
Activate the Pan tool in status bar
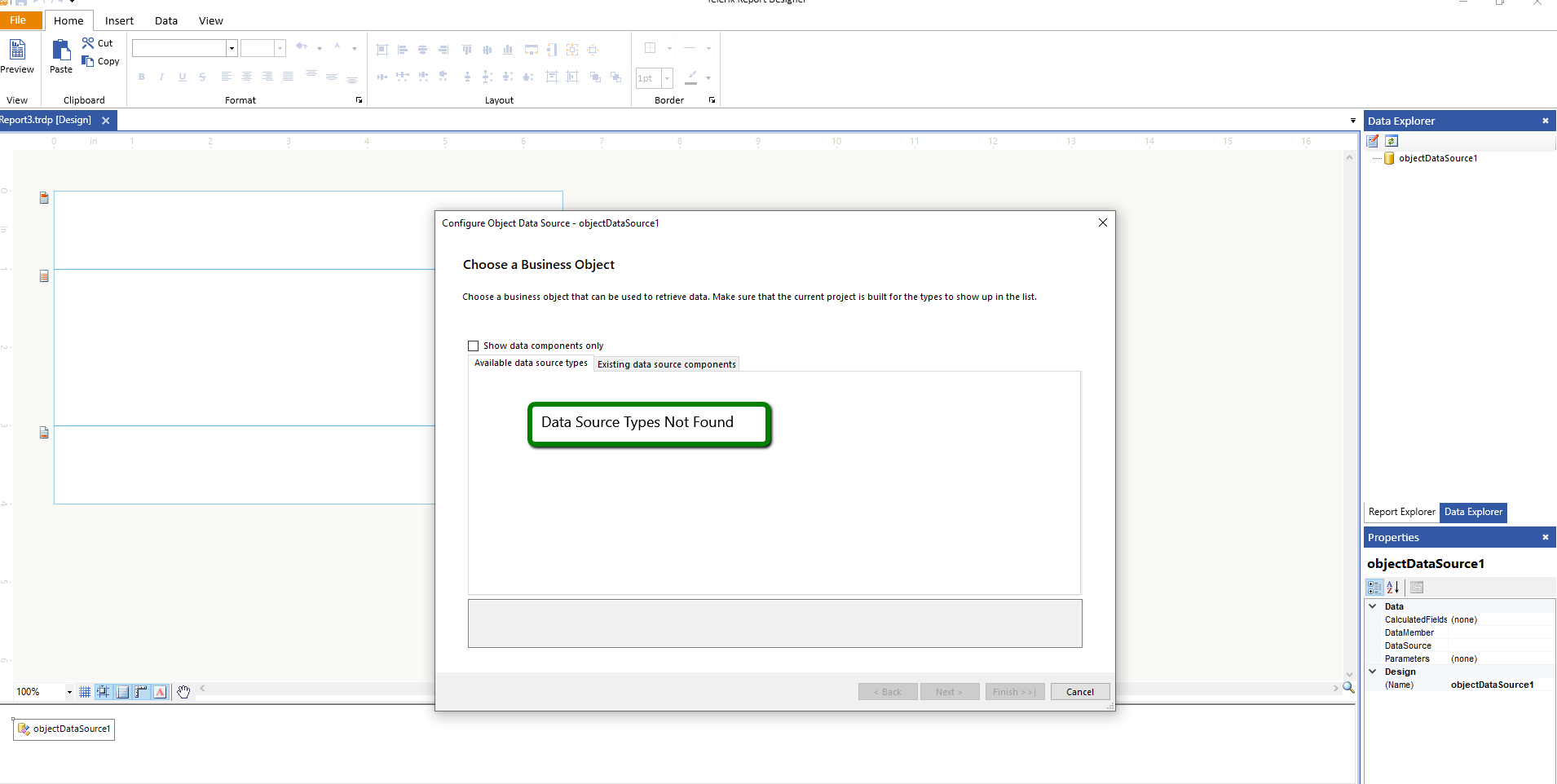tap(183, 691)
